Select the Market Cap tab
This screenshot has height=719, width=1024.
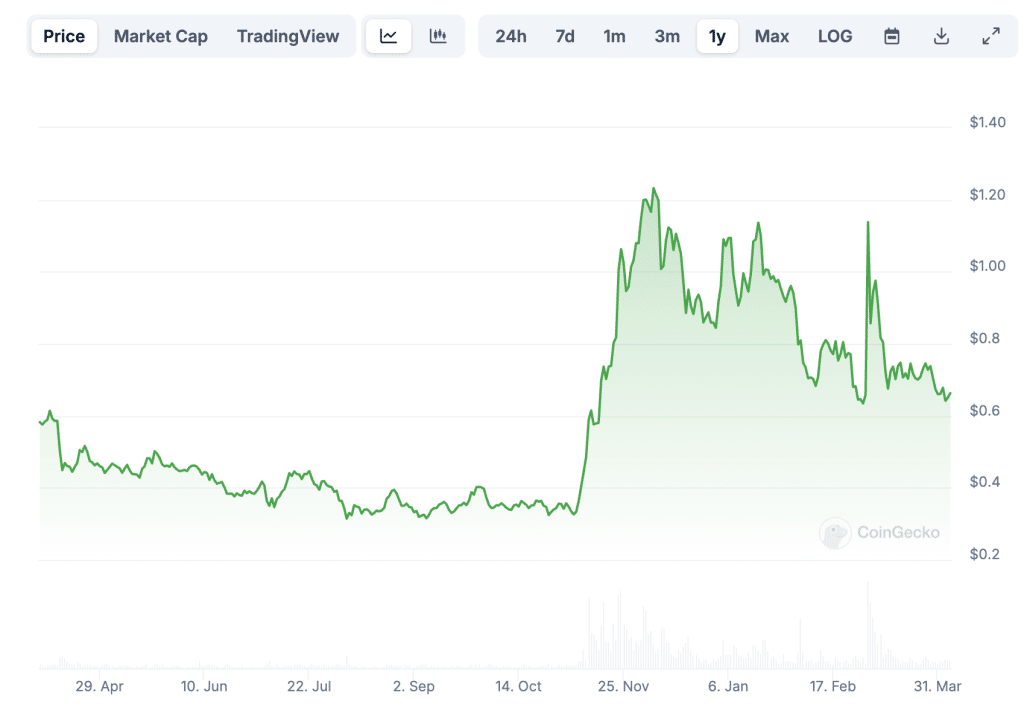tap(161, 36)
